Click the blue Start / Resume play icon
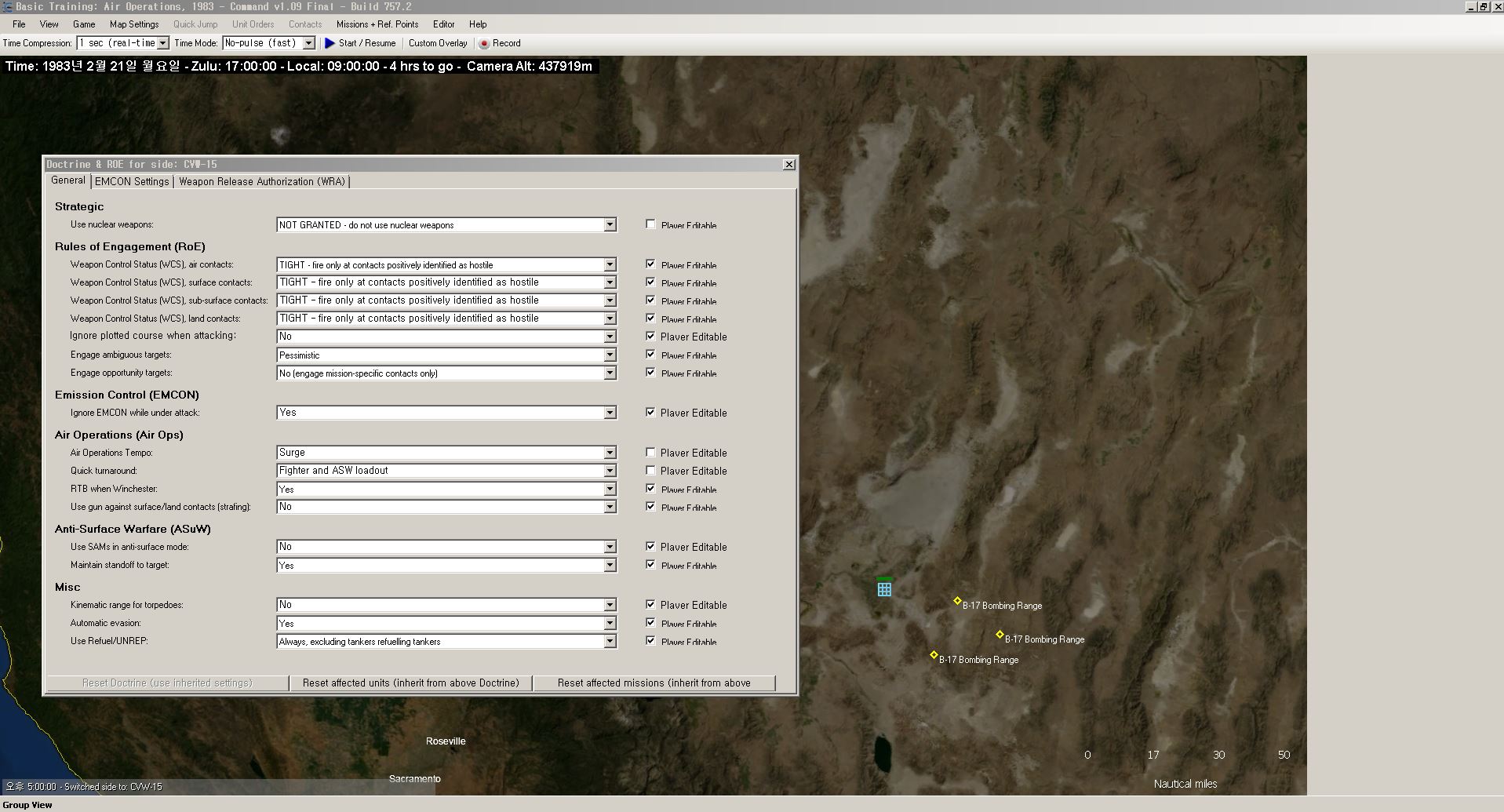The width and height of the screenshot is (1504, 812). [x=330, y=43]
